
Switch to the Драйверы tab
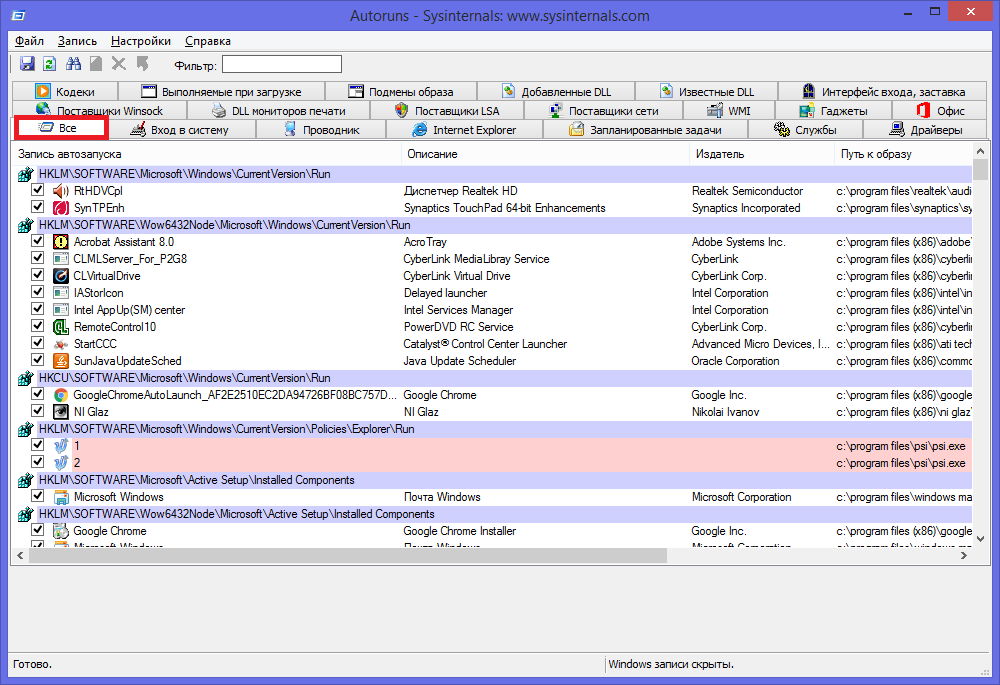click(x=926, y=130)
